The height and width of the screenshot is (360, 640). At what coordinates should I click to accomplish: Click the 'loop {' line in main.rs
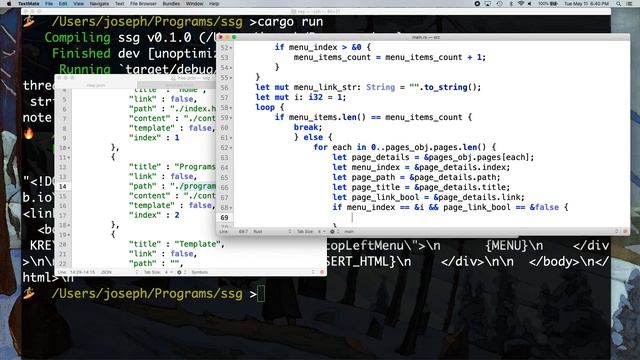269,107
